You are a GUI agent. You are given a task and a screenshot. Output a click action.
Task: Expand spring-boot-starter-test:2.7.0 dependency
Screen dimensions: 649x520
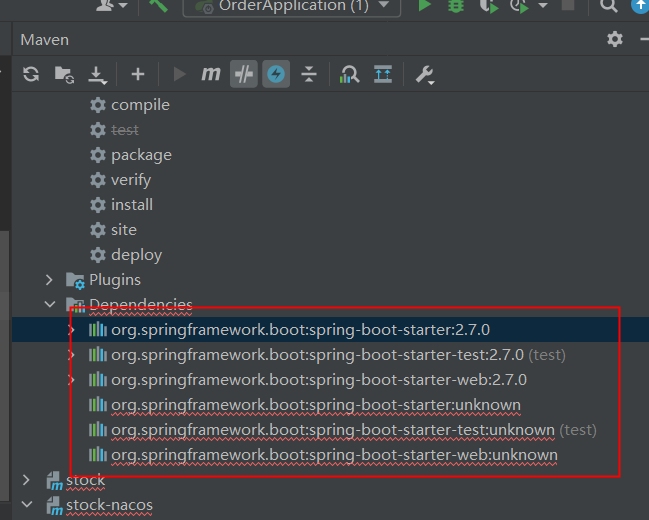tap(72, 355)
